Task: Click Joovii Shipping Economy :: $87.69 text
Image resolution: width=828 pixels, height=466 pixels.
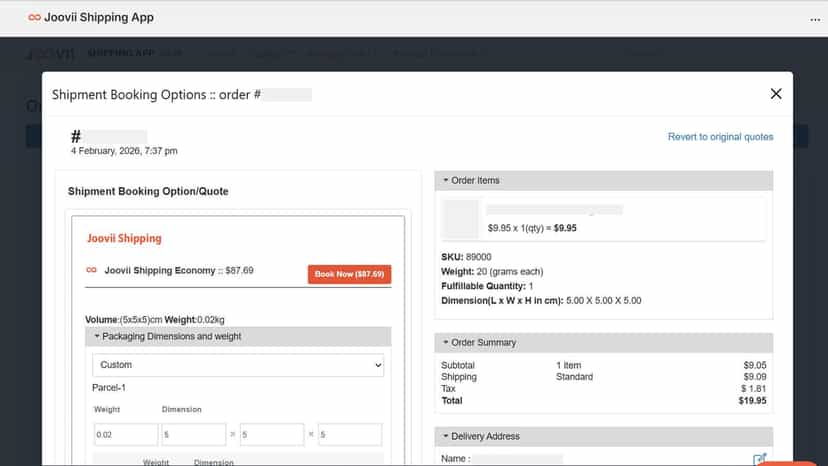Action: 179,271
